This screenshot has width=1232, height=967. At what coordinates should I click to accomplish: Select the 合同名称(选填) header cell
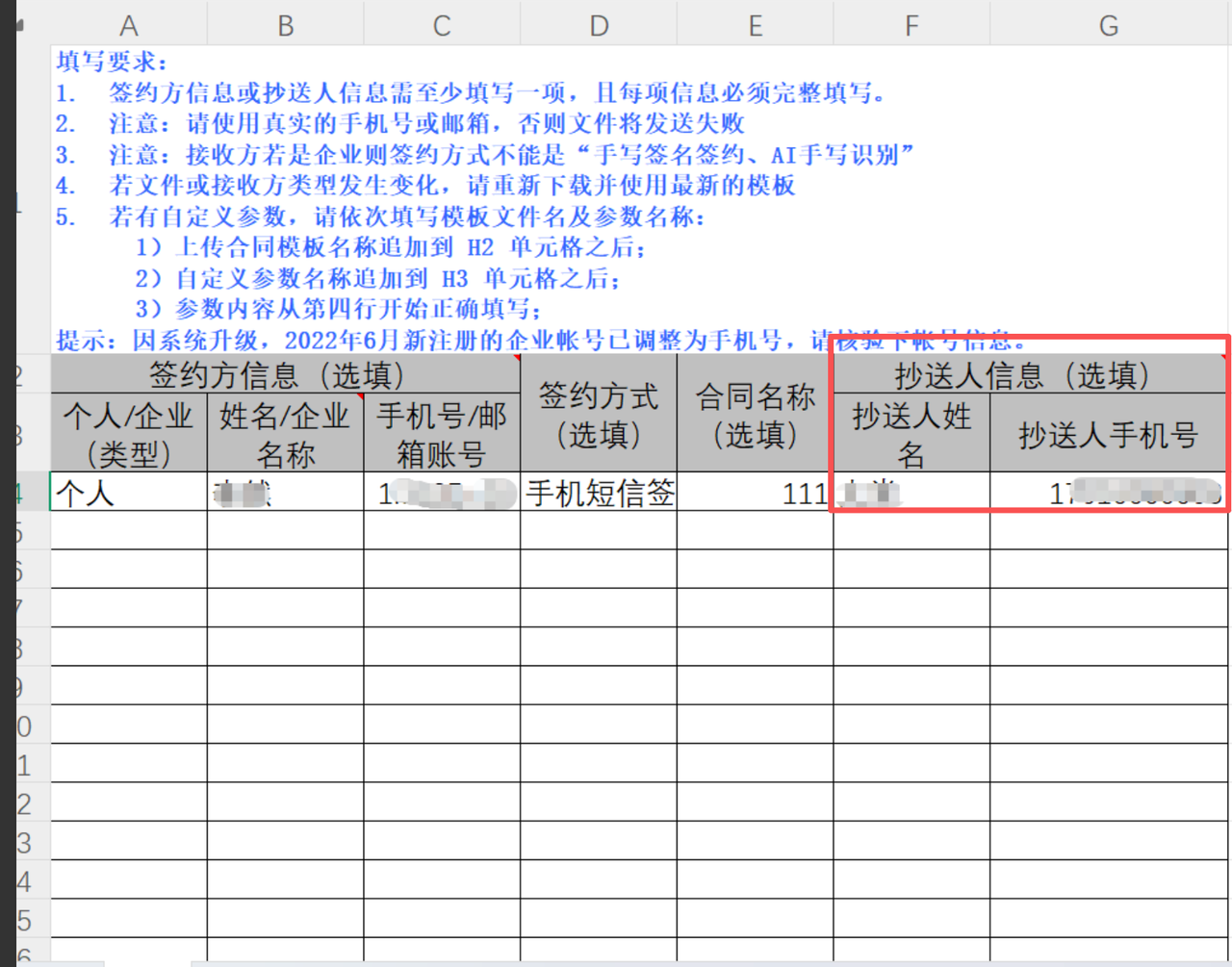pyautogui.click(x=756, y=414)
